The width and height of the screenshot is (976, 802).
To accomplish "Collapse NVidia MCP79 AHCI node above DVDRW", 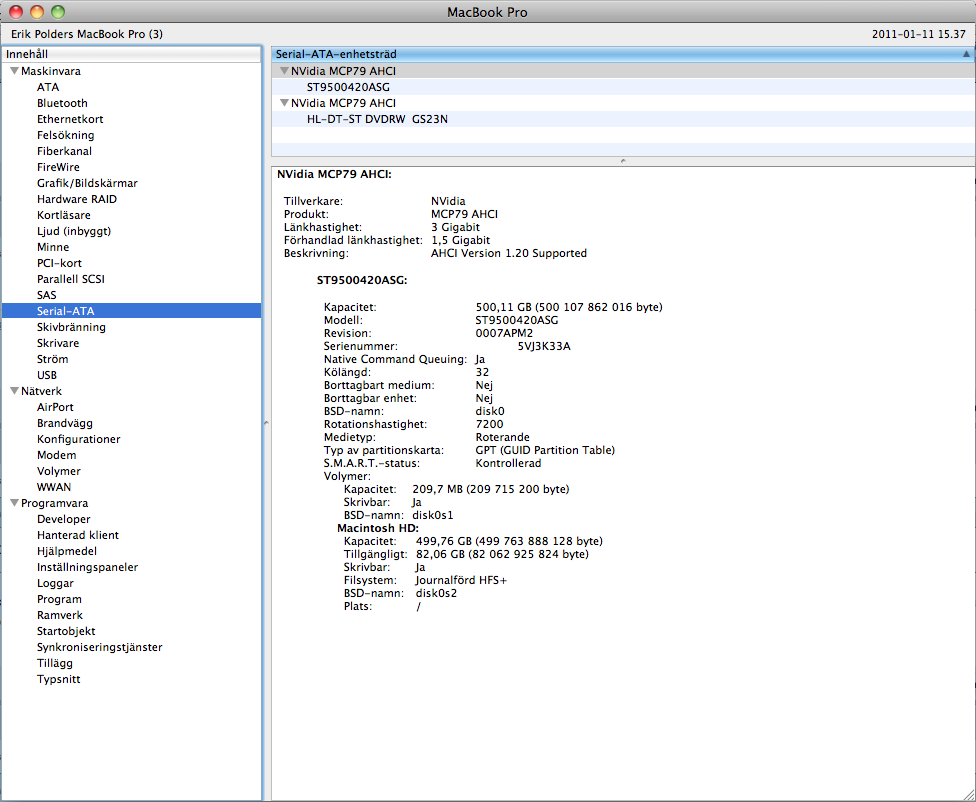I will pyautogui.click(x=284, y=103).
